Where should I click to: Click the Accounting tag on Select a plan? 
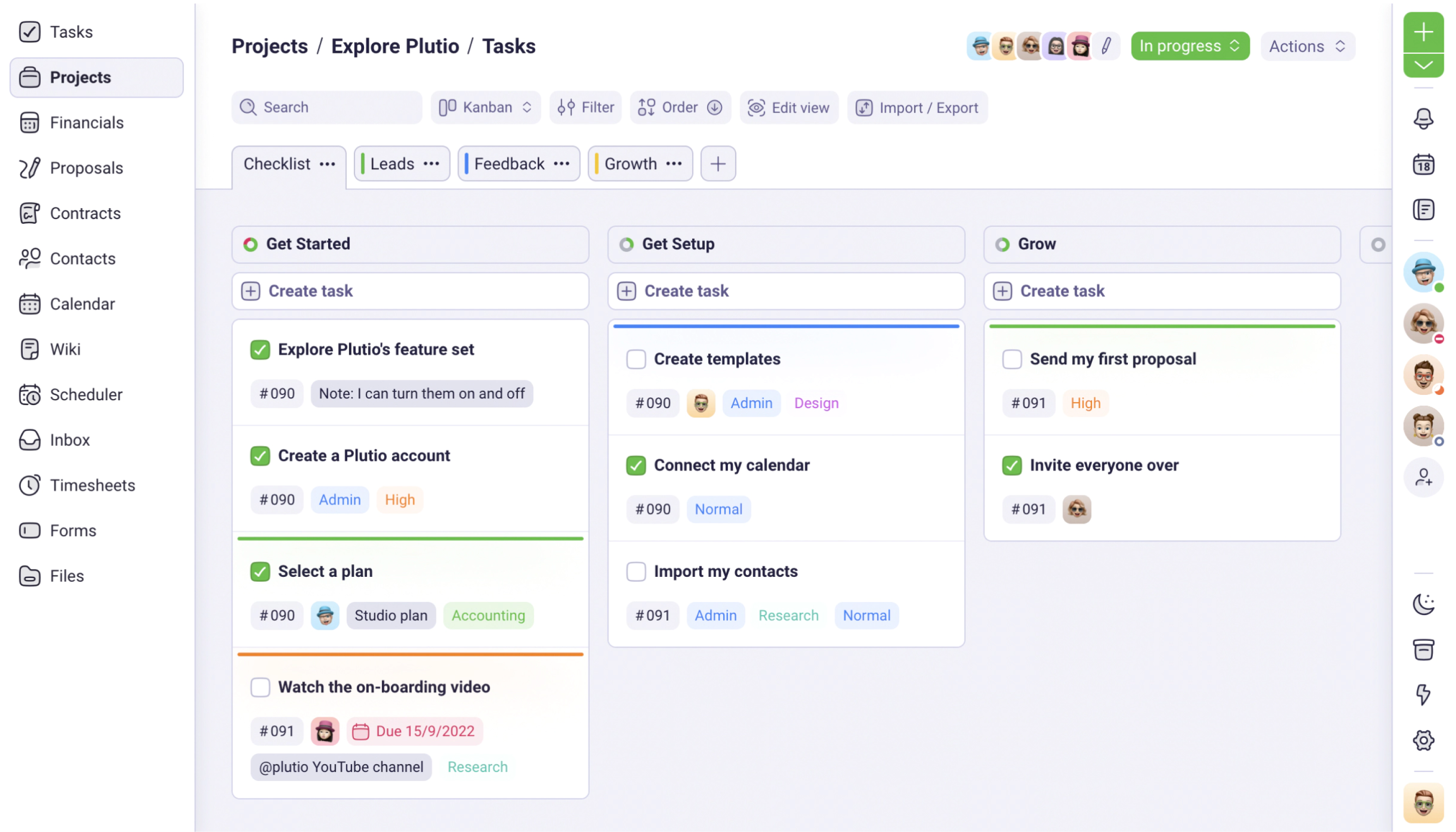pyautogui.click(x=488, y=616)
